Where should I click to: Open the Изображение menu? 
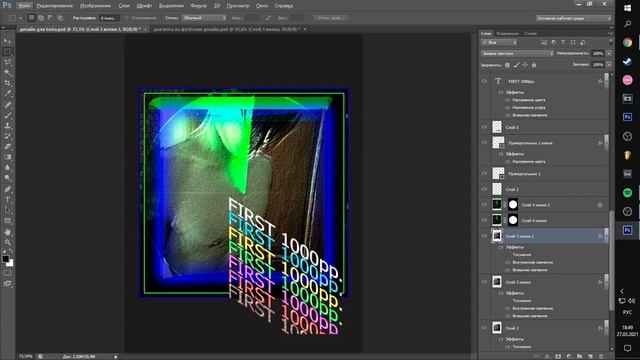(96, 6)
